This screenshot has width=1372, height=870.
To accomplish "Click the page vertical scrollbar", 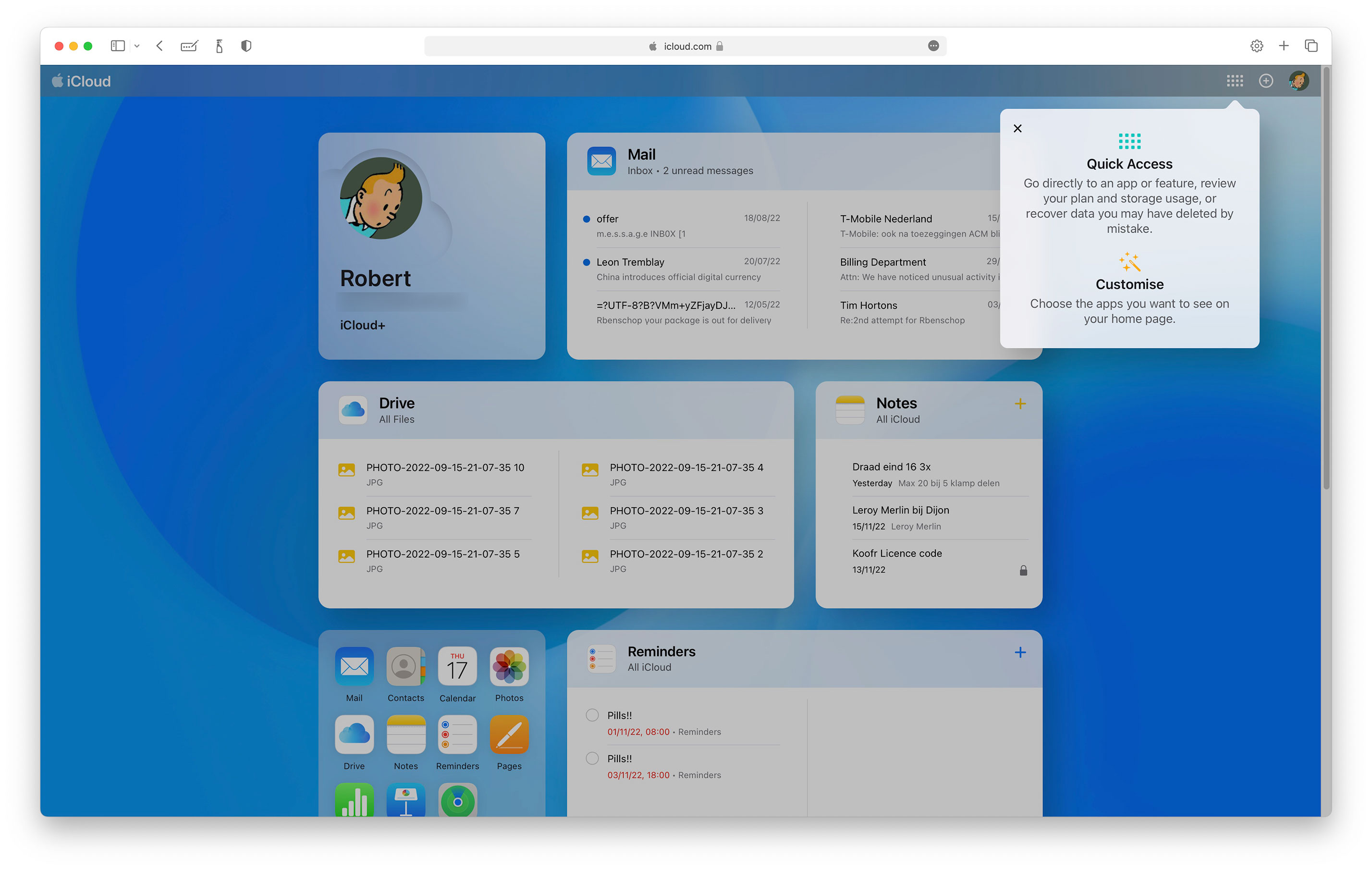I will pyautogui.click(x=1326, y=279).
